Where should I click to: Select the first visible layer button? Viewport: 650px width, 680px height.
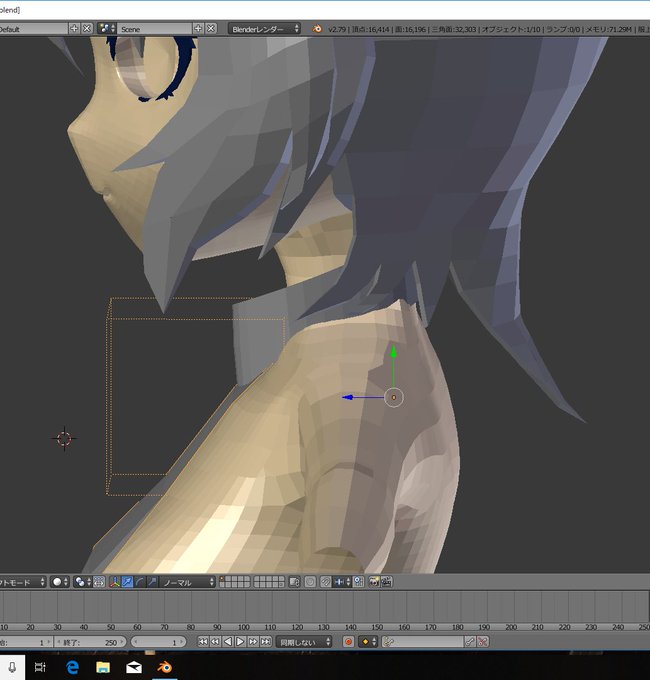coord(222,579)
